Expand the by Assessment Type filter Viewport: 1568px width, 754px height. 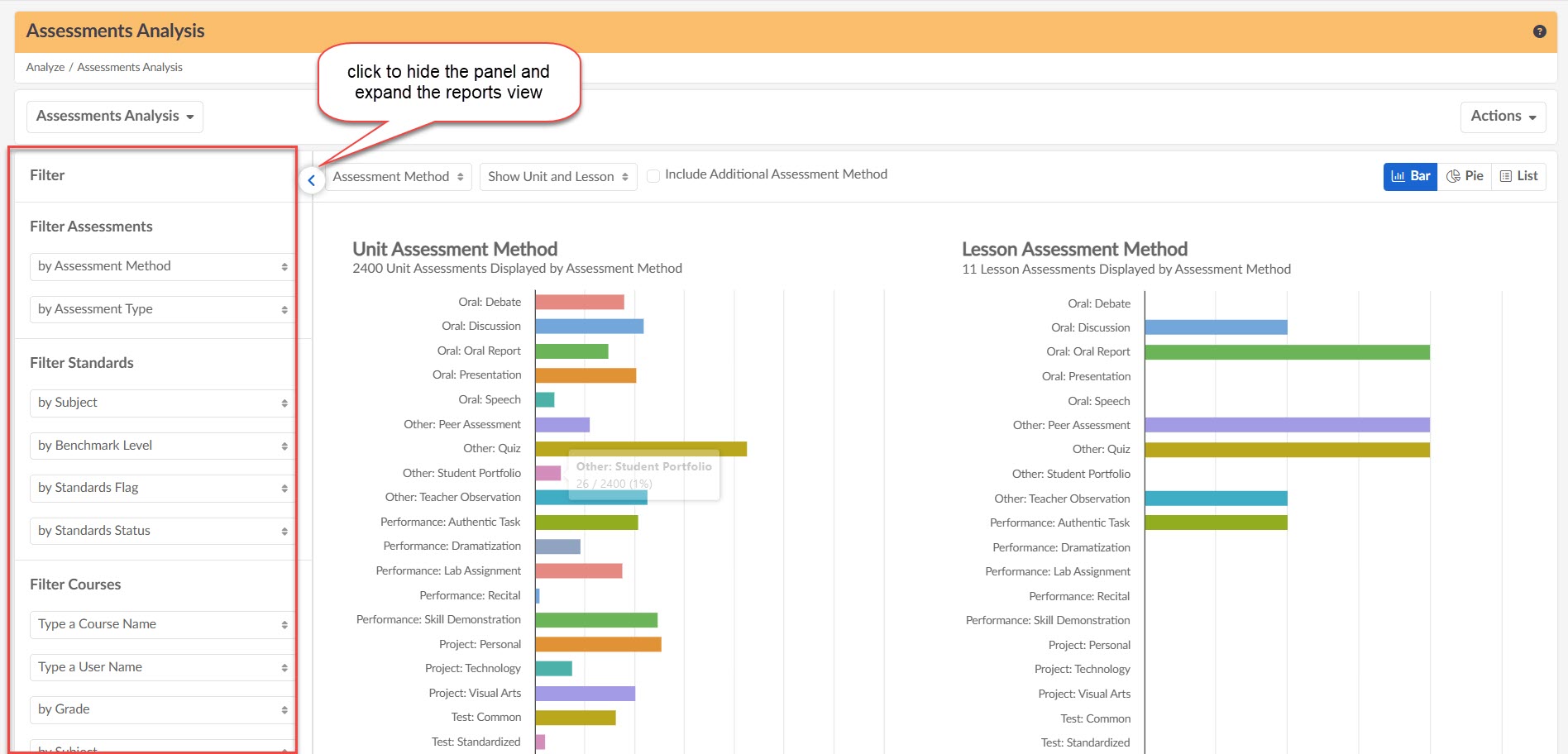pos(162,309)
